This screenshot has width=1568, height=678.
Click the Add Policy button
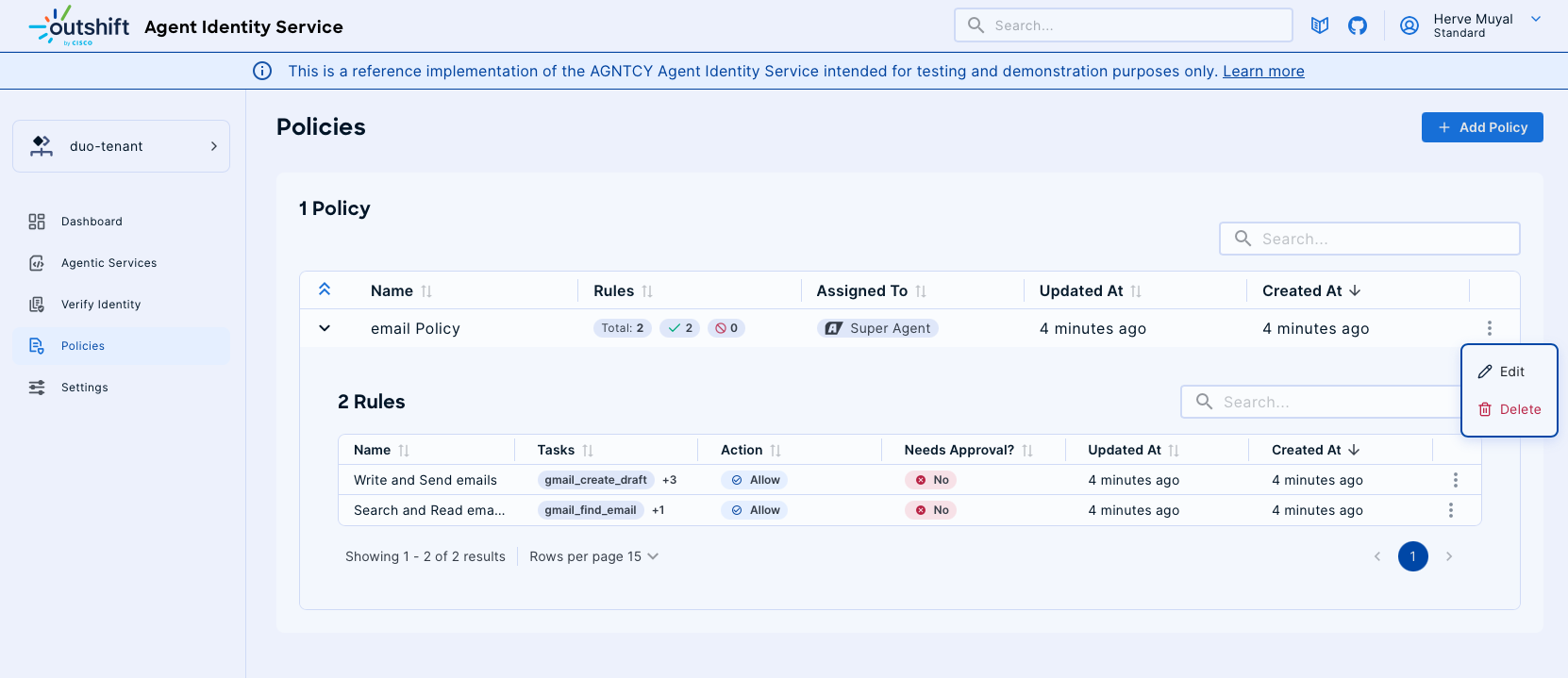(1481, 127)
